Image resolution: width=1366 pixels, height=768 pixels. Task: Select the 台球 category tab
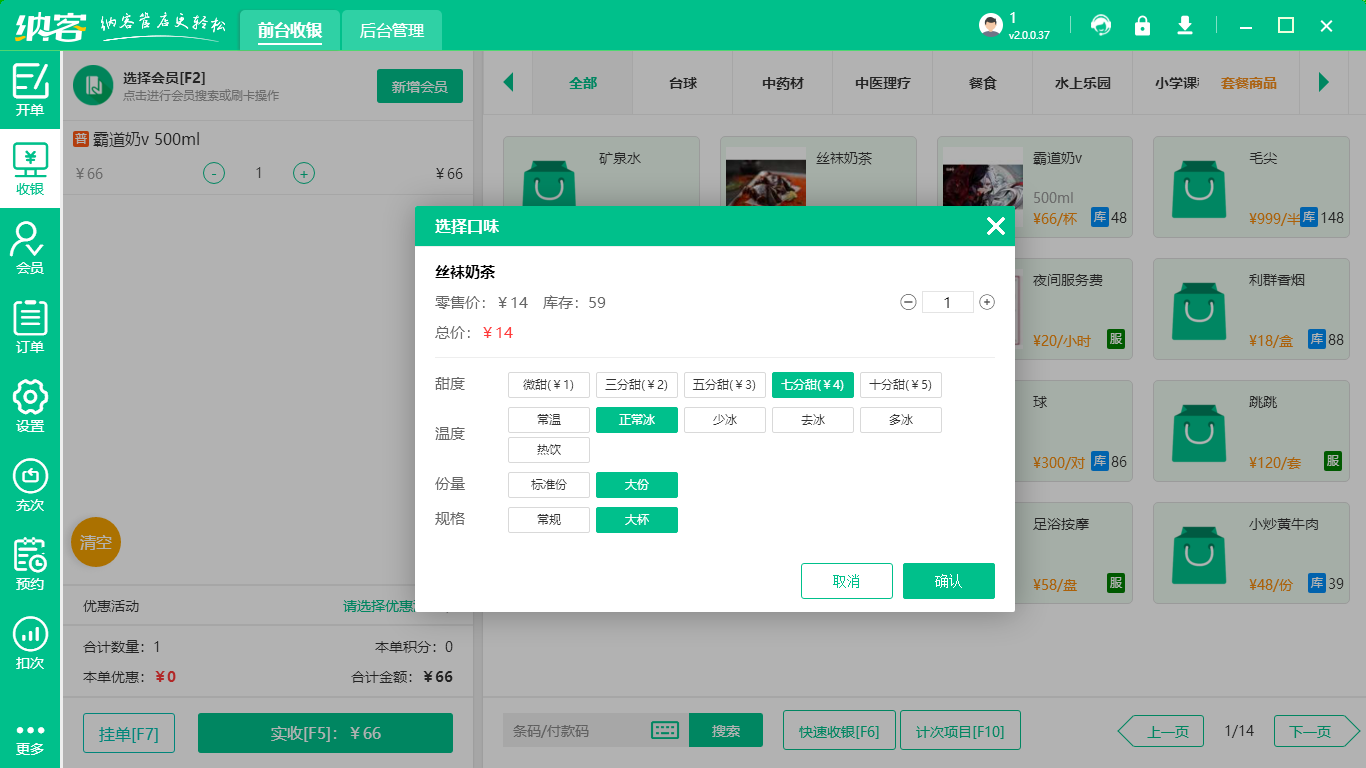(683, 83)
